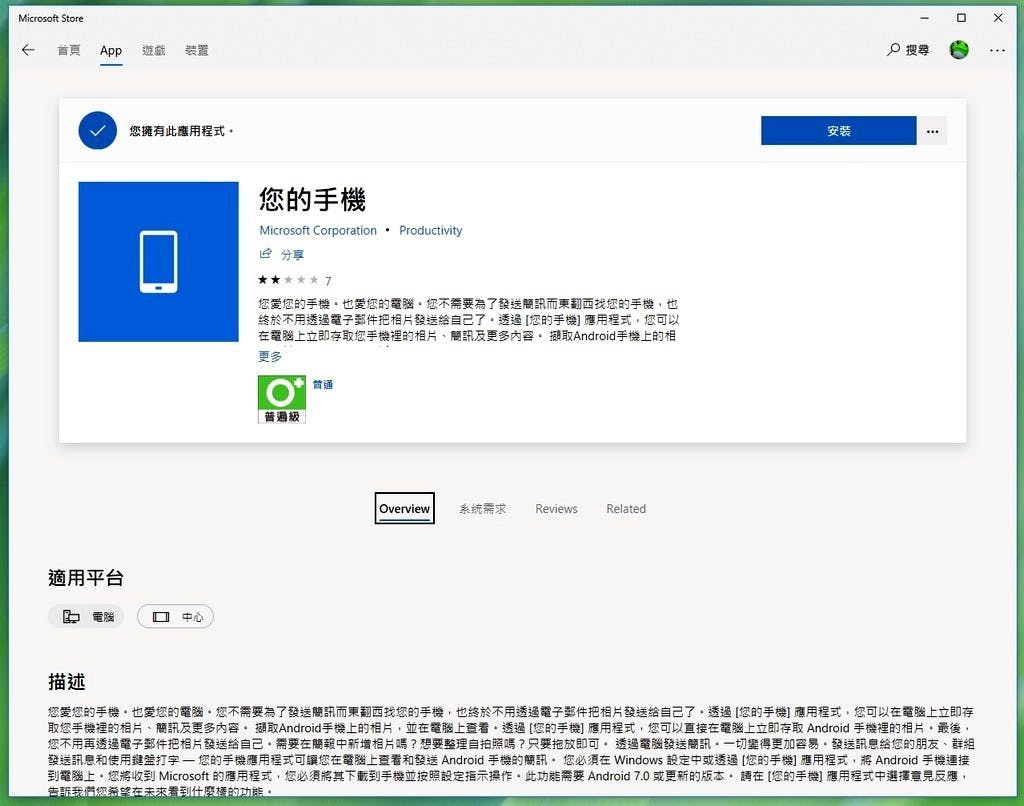Image resolution: width=1024 pixels, height=806 pixels.
Task: Open the Reviews tab
Action: coord(556,509)
